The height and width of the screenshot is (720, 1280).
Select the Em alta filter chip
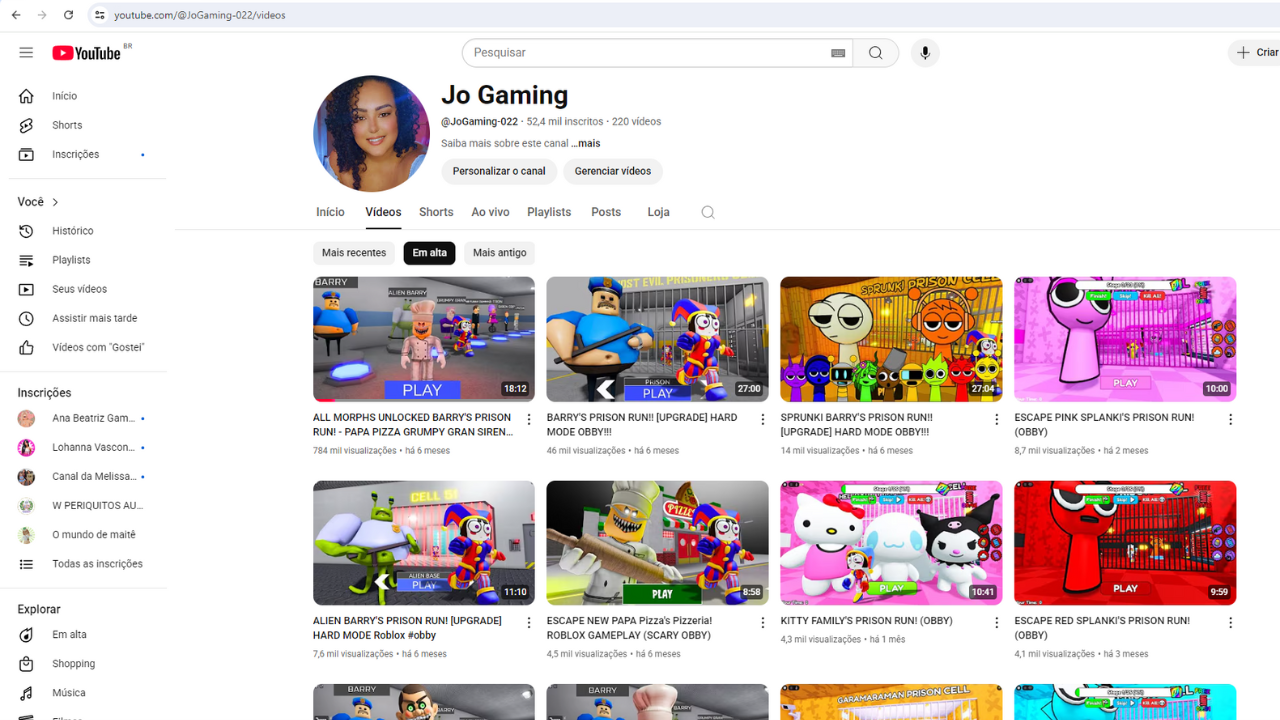(x=430, y=253)
